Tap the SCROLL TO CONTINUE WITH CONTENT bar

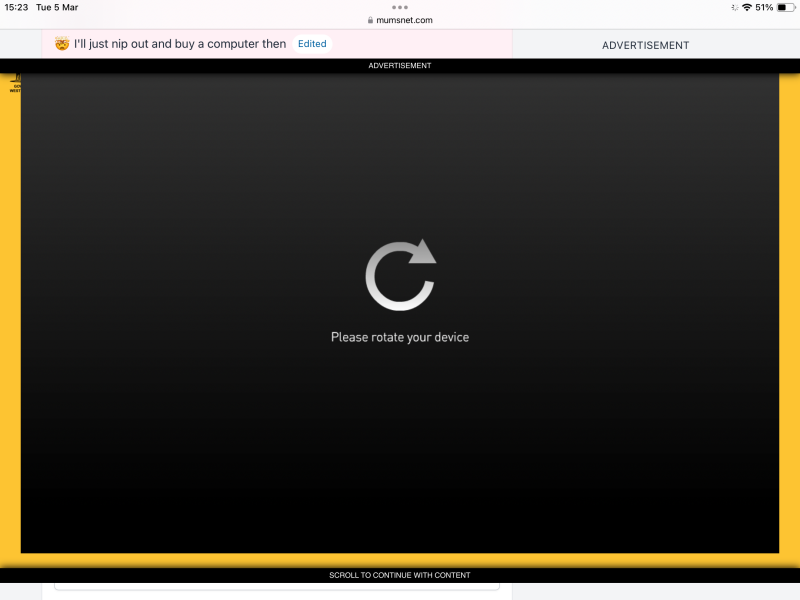400,575
